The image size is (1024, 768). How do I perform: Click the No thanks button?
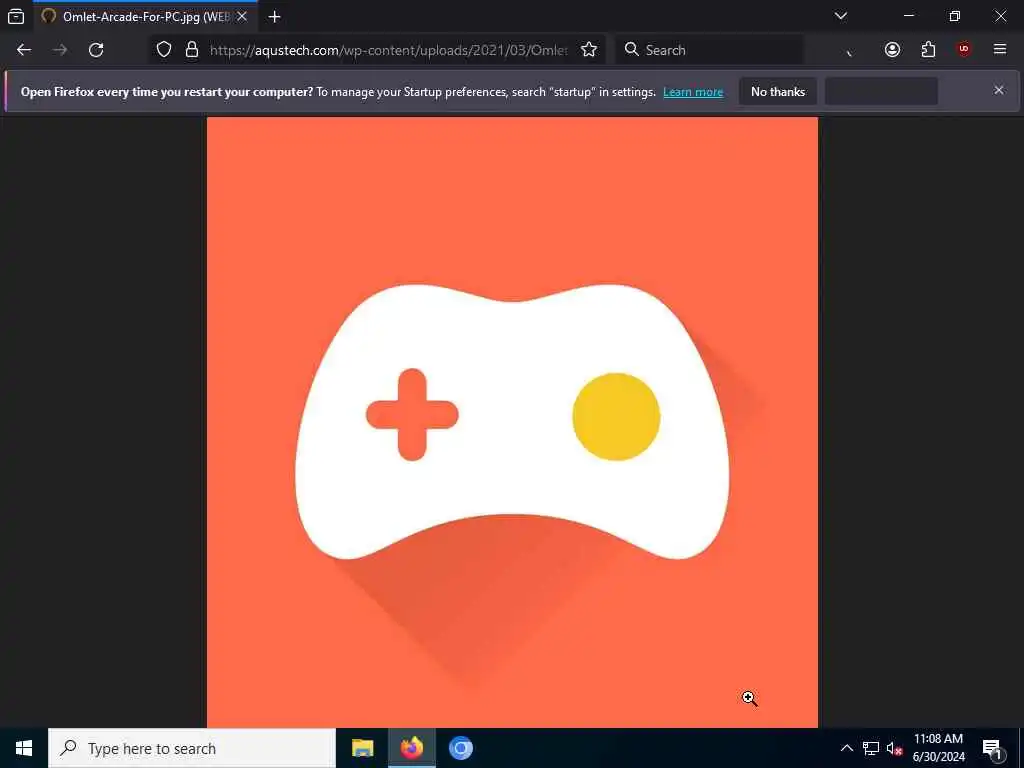pos(778,91)
